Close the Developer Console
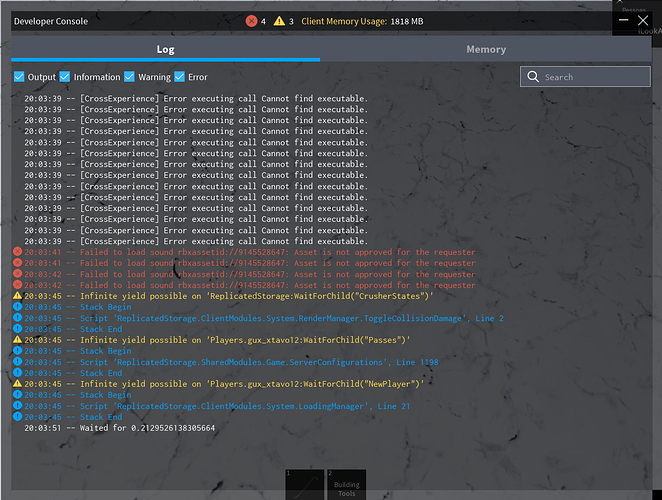Screen dimensions: 662x500 click(x=643, y=20)
